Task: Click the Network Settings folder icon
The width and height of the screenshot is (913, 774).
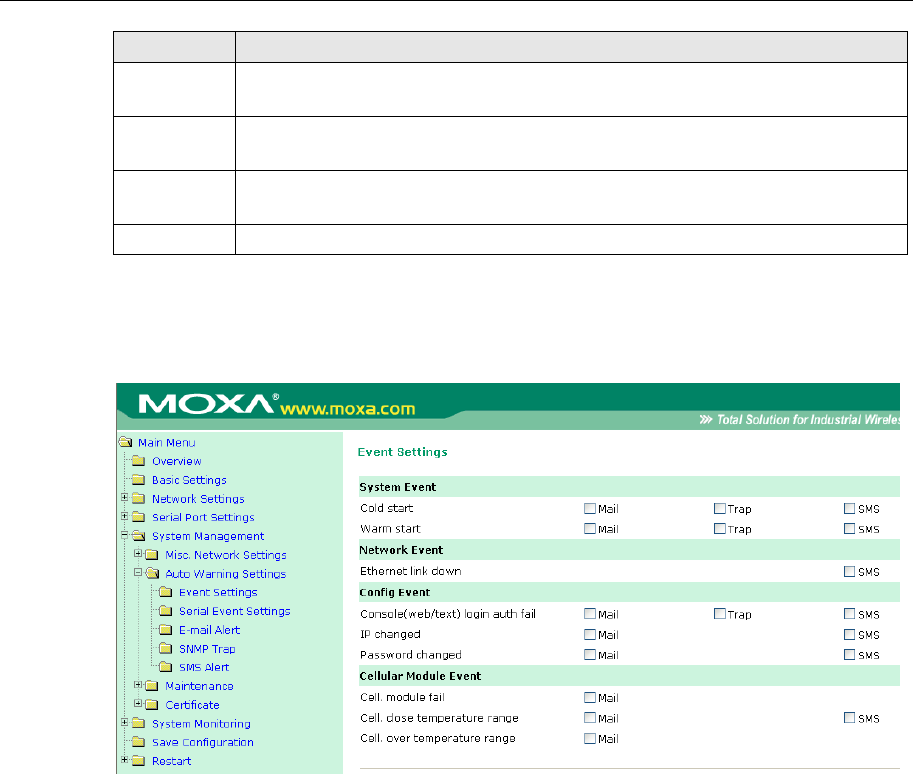Action: point(138,499)
